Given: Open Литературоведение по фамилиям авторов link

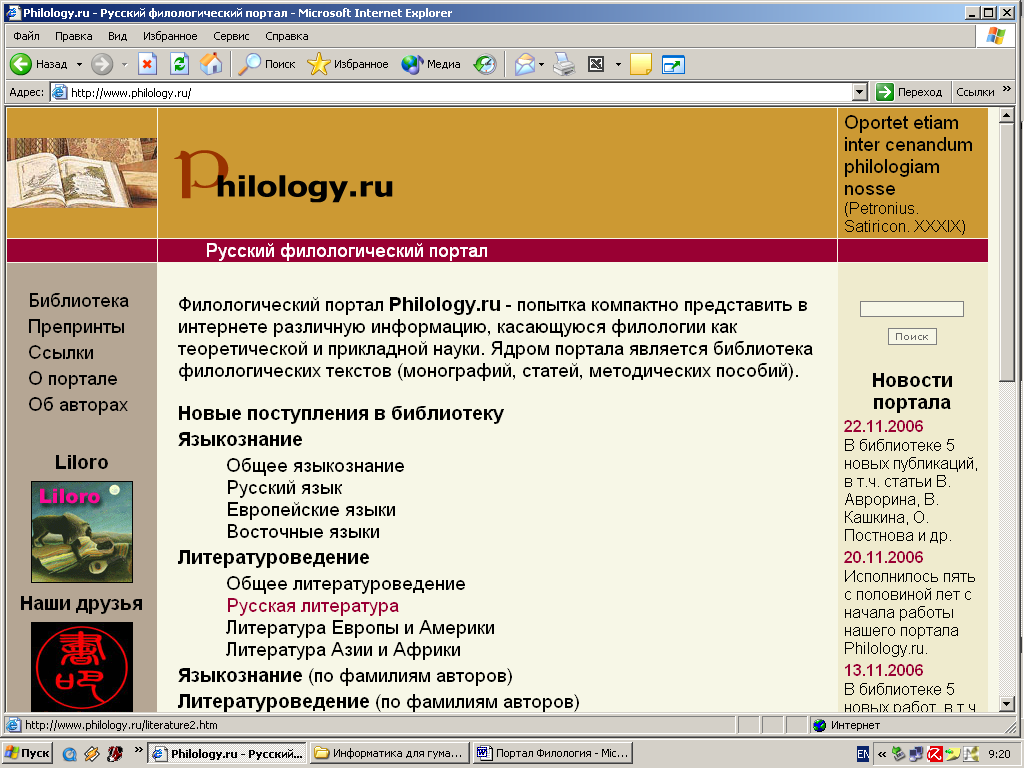Looking at the screenshot, I should pos(379,701).
